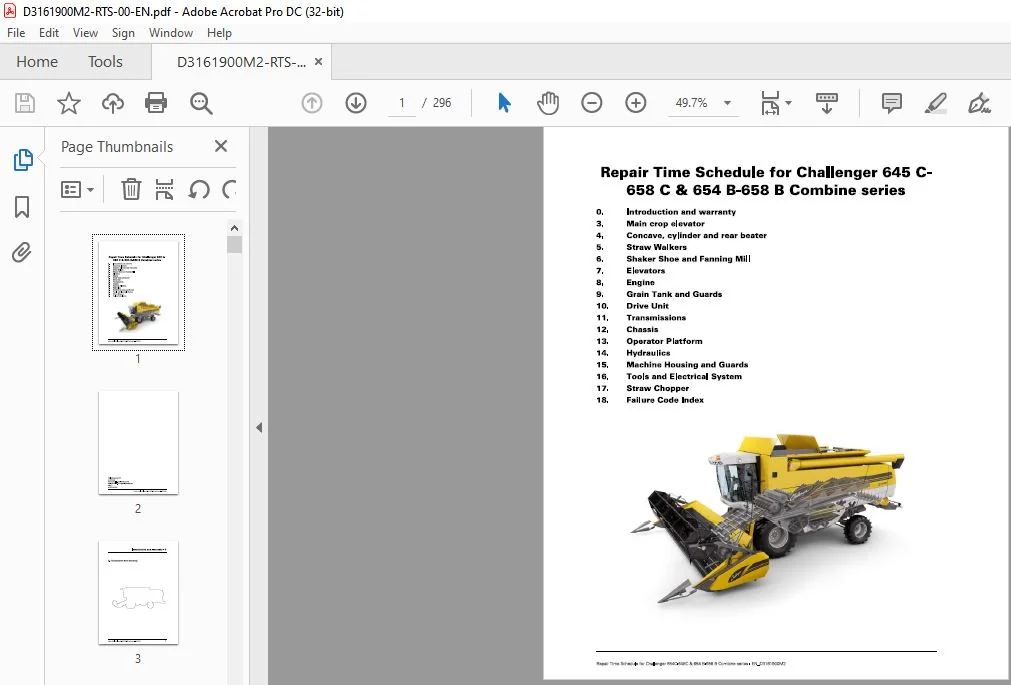The width and height of the screenshot is (1011, 685).
Task: Click the page number input field
Action: coord(402,103)
